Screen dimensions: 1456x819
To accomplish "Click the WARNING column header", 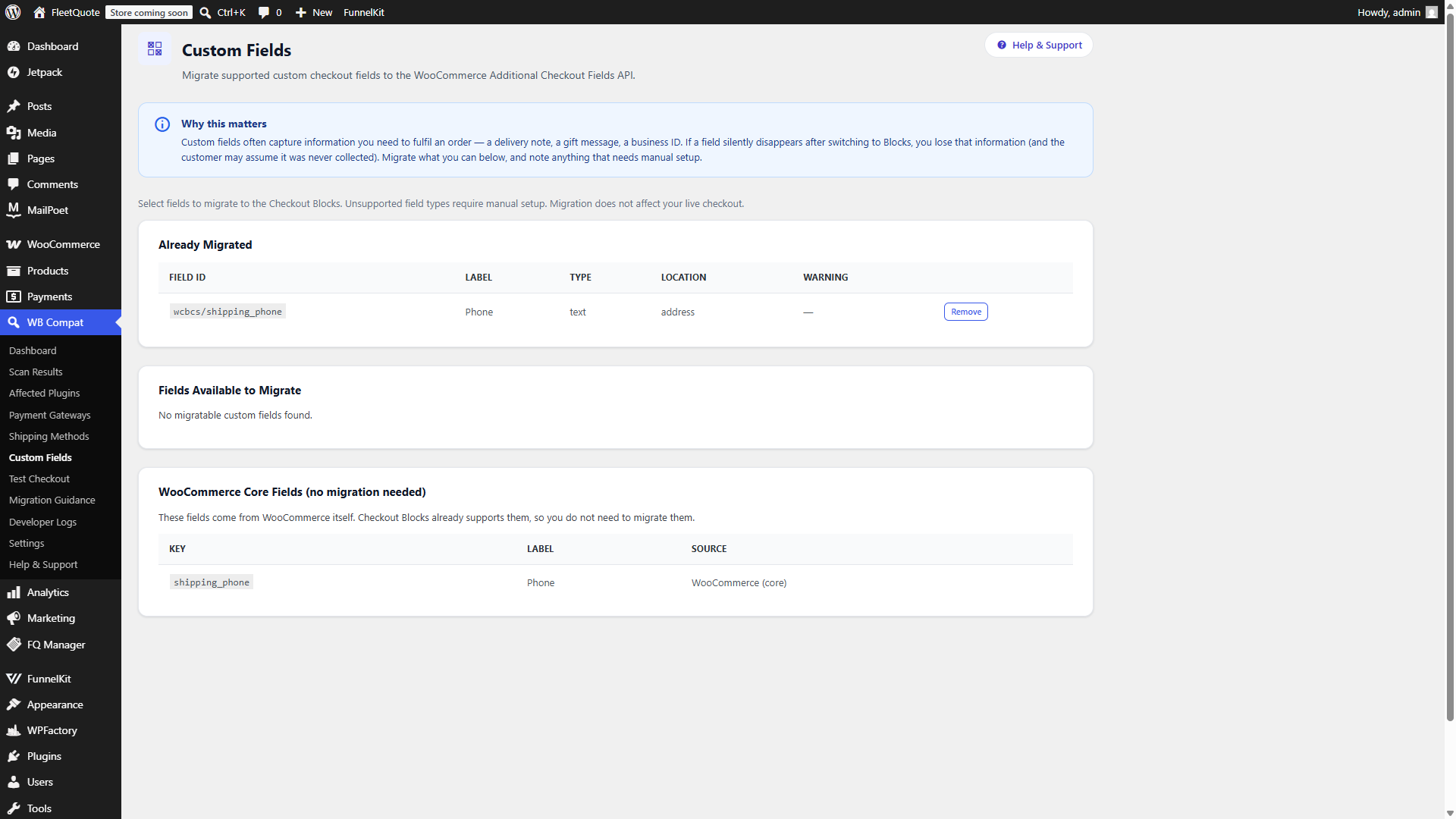I will pyautogui.click(x=825, y=278).
